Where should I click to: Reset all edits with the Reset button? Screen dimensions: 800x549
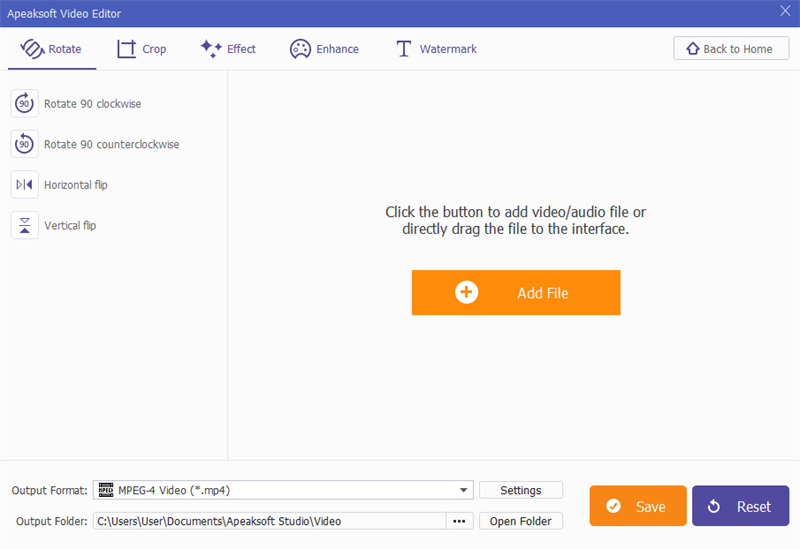(740, 506)
